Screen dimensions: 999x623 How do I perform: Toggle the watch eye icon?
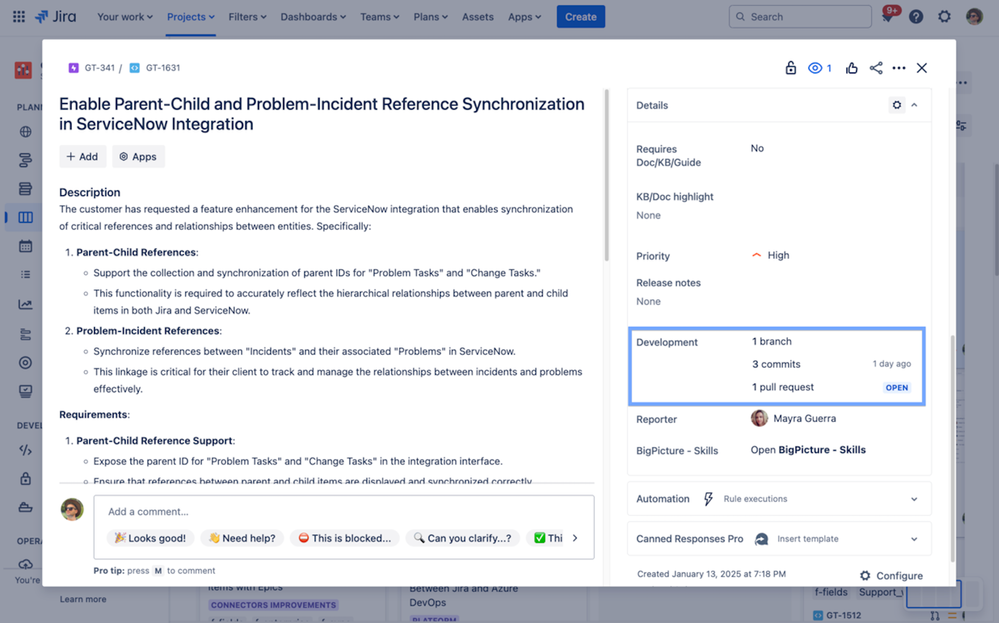816,68
